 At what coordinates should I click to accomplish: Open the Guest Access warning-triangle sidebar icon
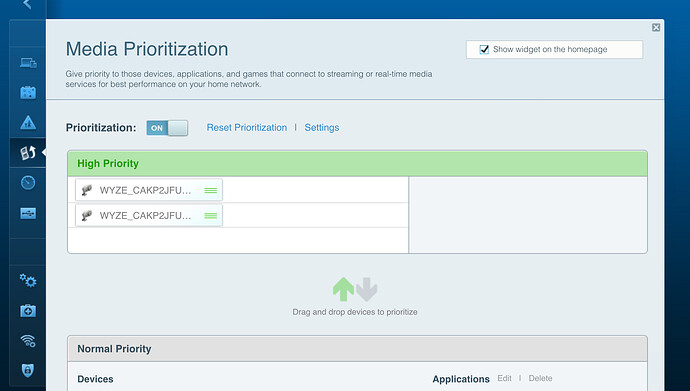(x=28, y=123)
